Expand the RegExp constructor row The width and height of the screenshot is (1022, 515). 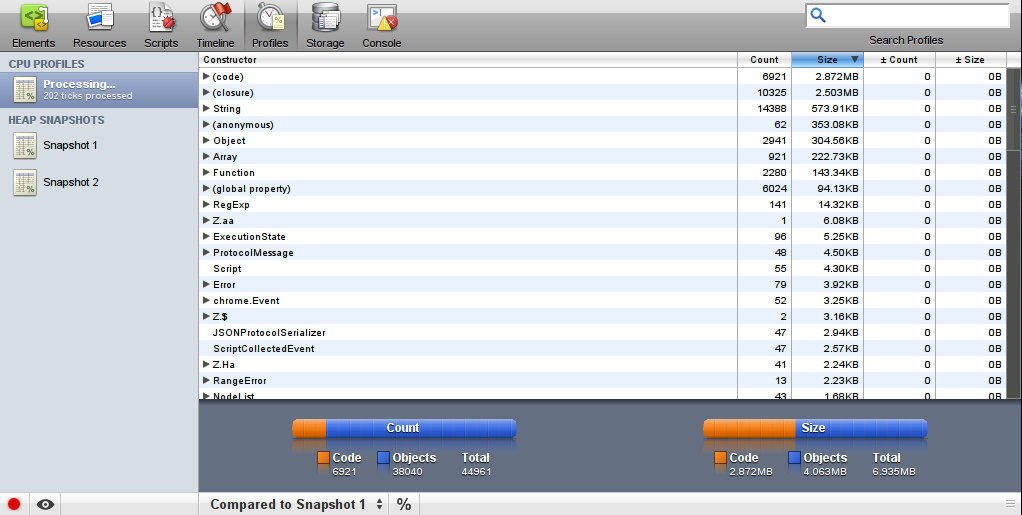click(207, 205)
